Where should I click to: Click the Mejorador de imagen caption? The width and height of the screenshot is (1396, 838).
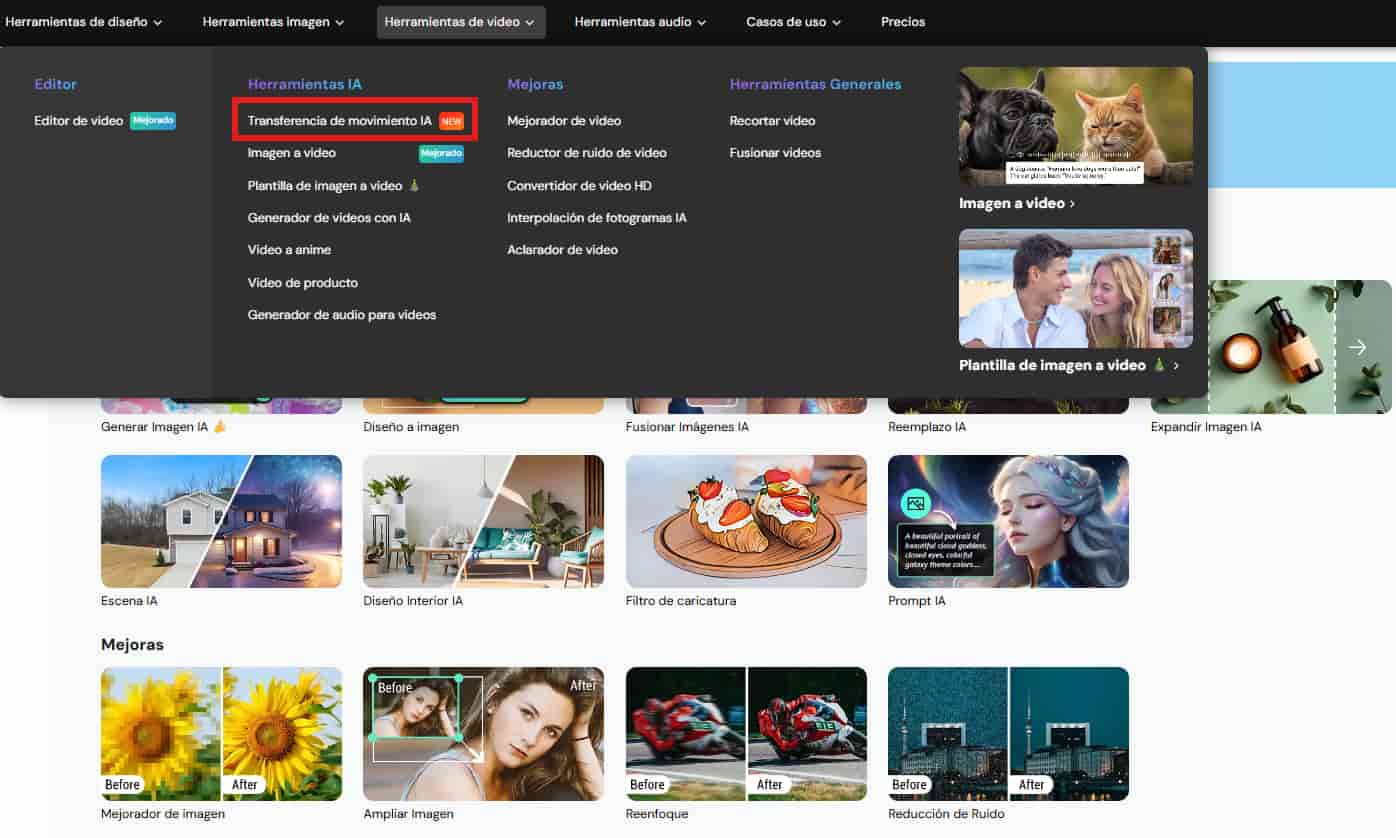coord(163,814)
